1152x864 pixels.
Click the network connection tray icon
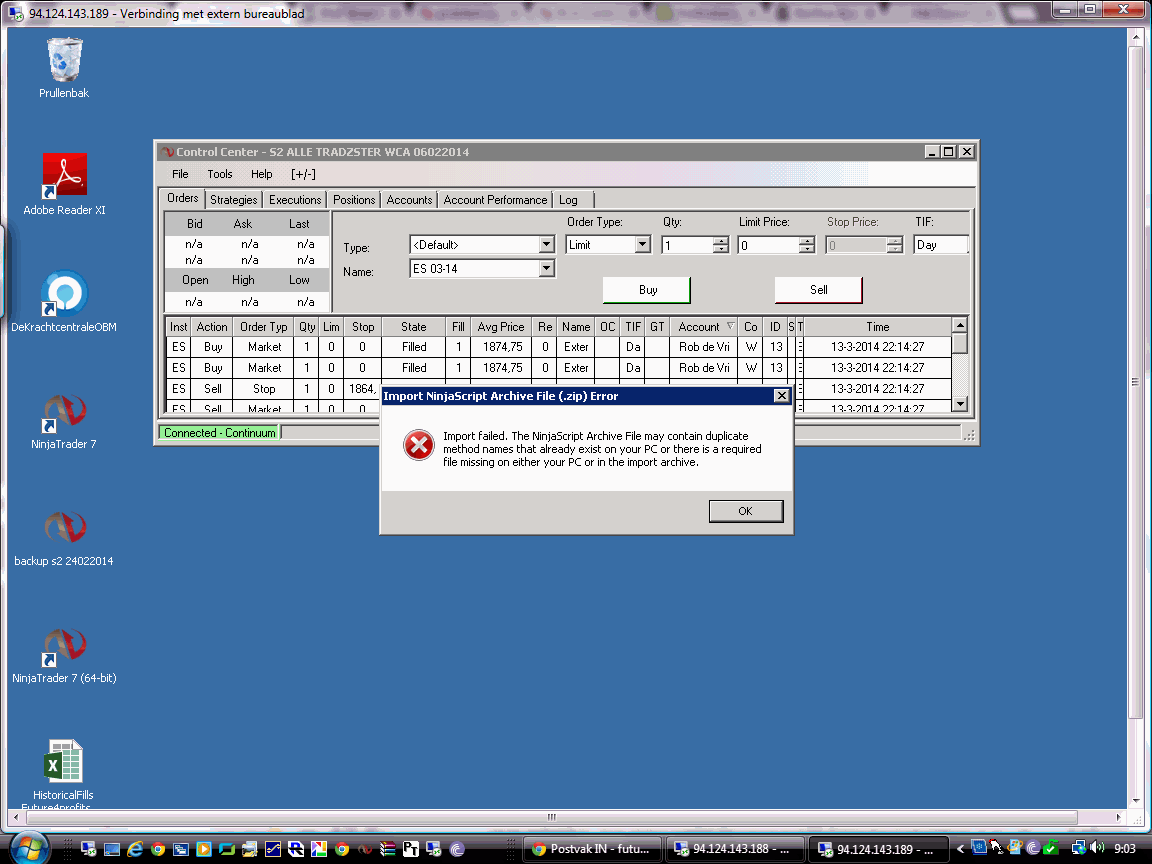[x=1079, y=848]
